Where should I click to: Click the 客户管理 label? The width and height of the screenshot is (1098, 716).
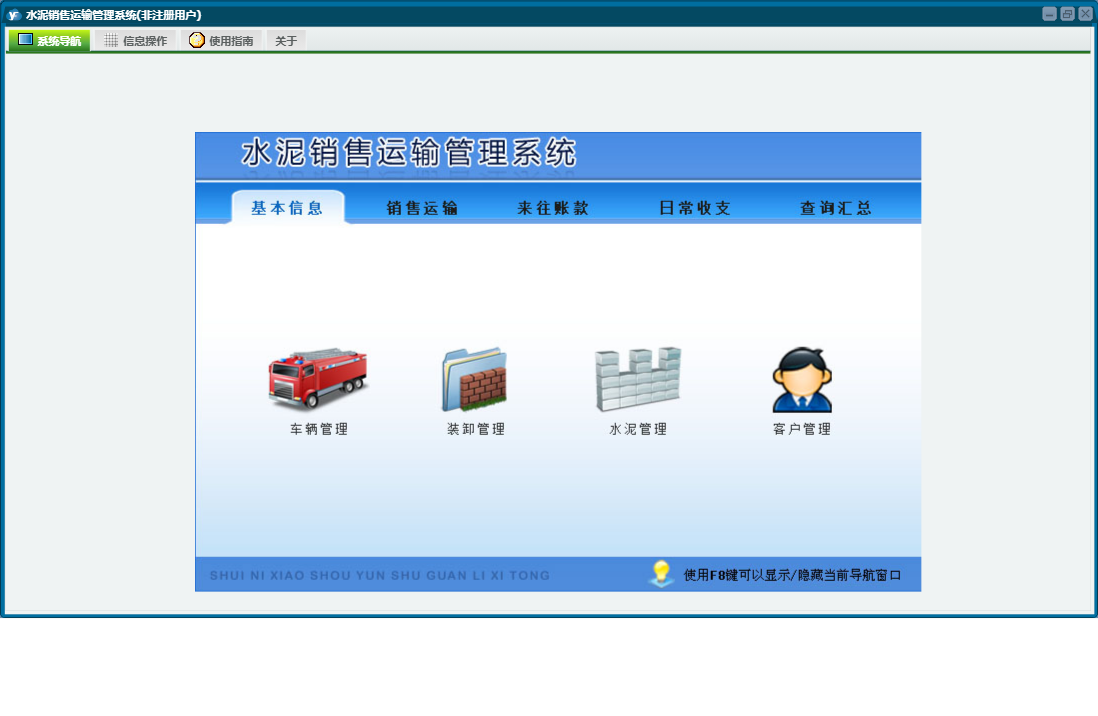(802, 429)
